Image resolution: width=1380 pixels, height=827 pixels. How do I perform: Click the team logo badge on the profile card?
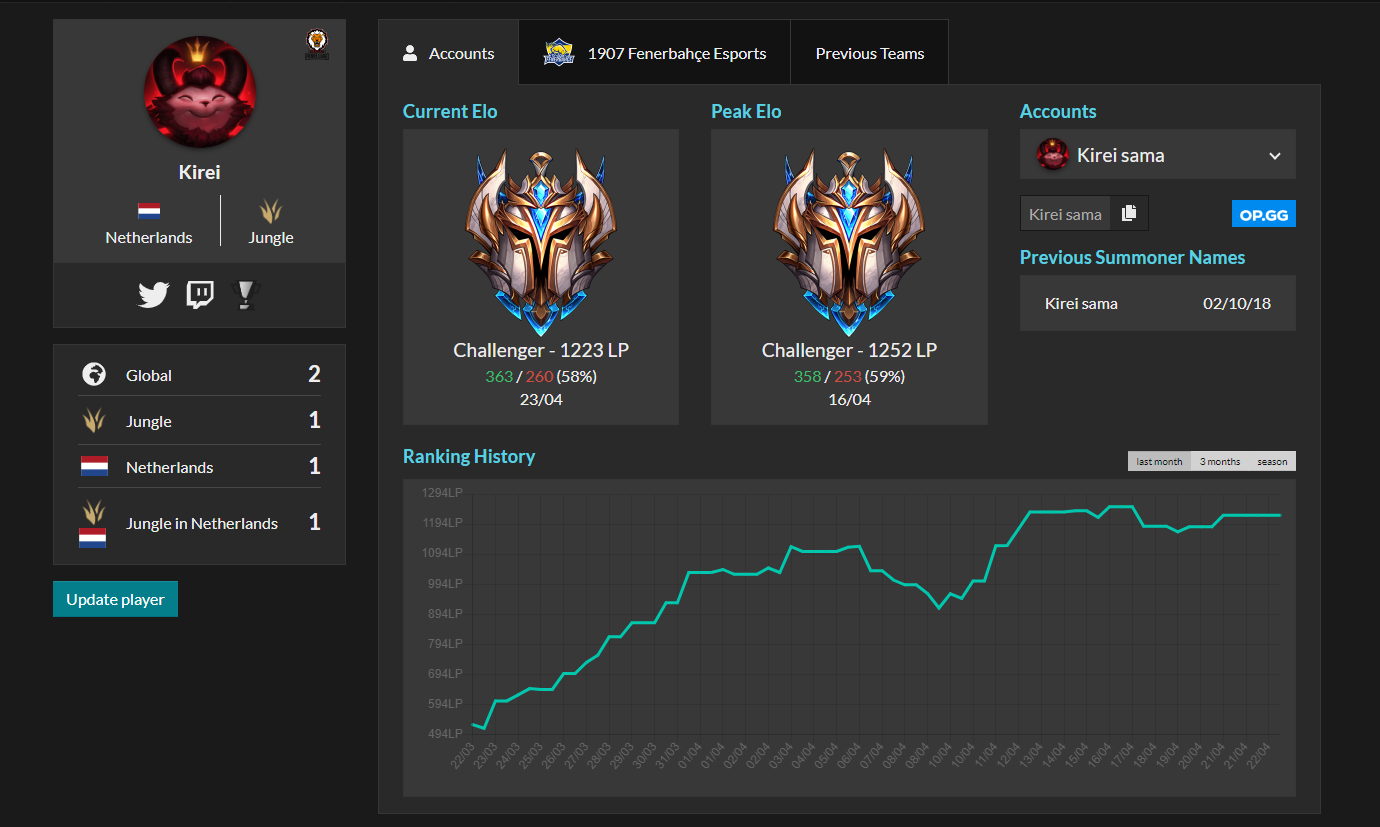[318, 44]
